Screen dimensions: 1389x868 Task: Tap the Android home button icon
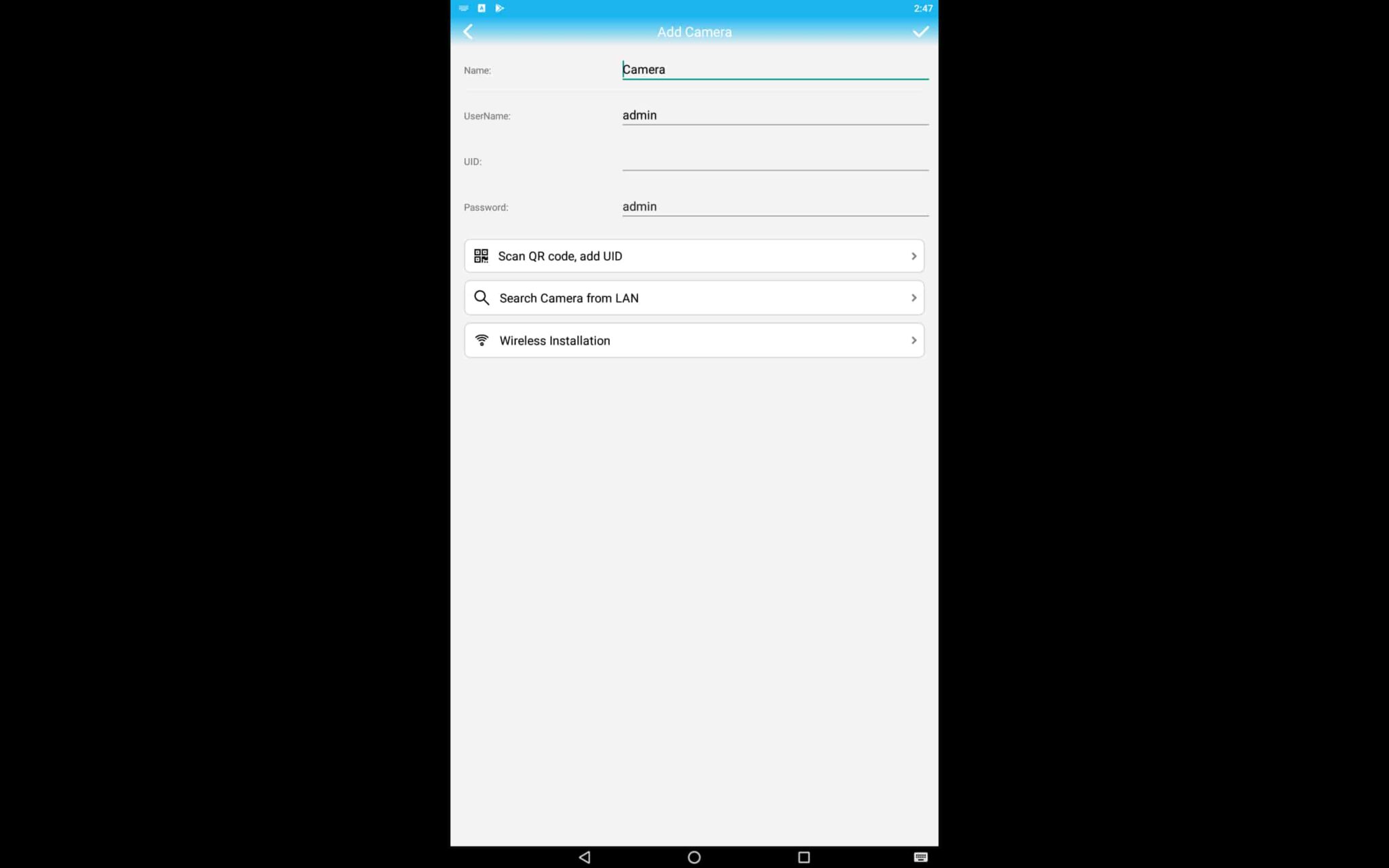click(x=694, y=857)
